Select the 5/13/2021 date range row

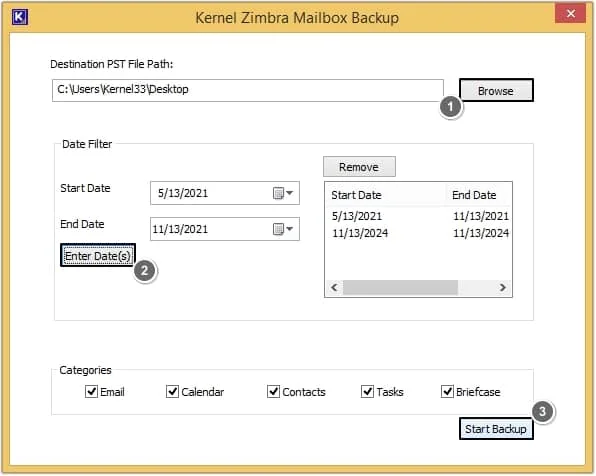[418, 216]
